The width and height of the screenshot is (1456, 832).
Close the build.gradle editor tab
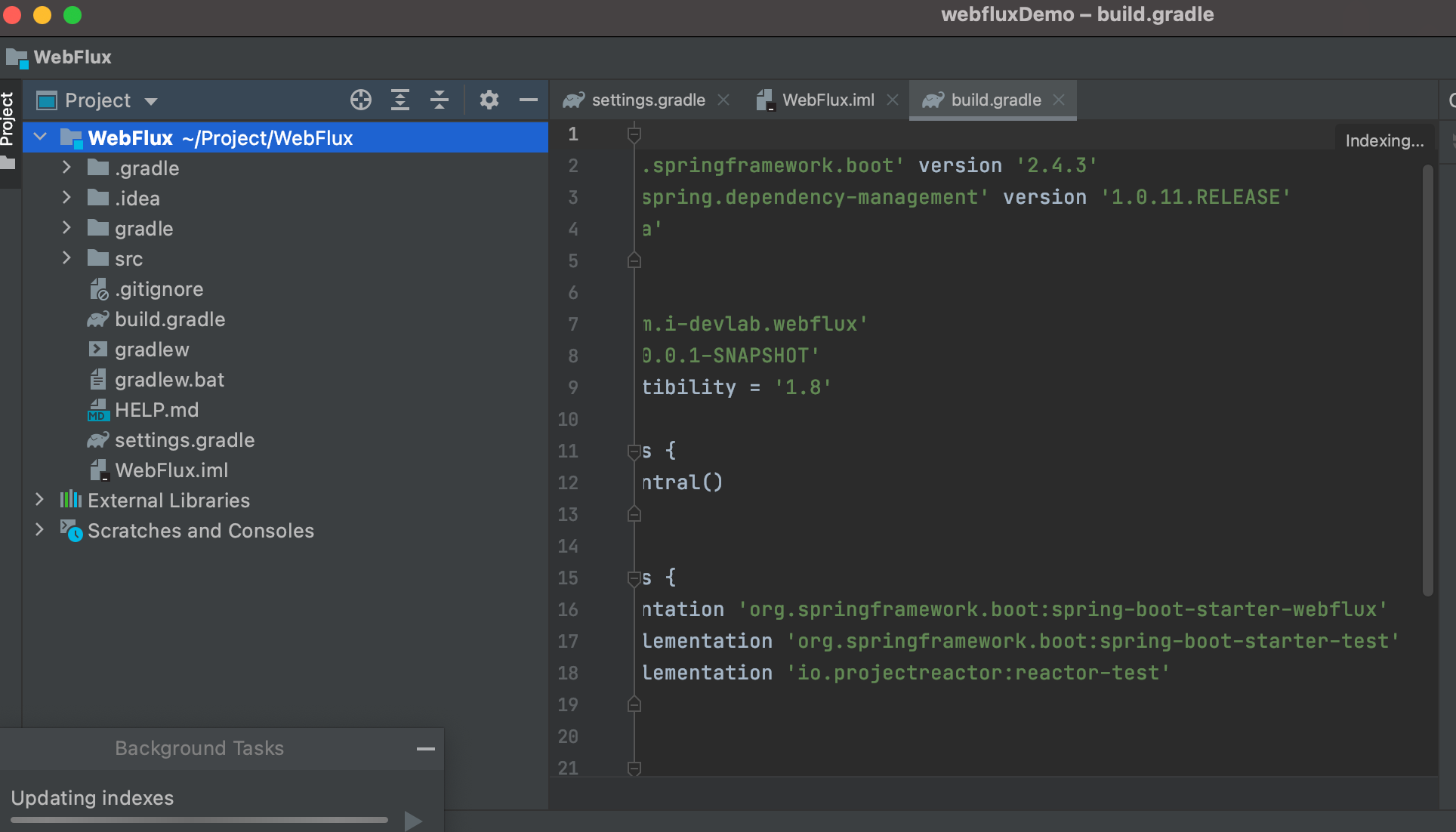click(x=1059, y=100)
